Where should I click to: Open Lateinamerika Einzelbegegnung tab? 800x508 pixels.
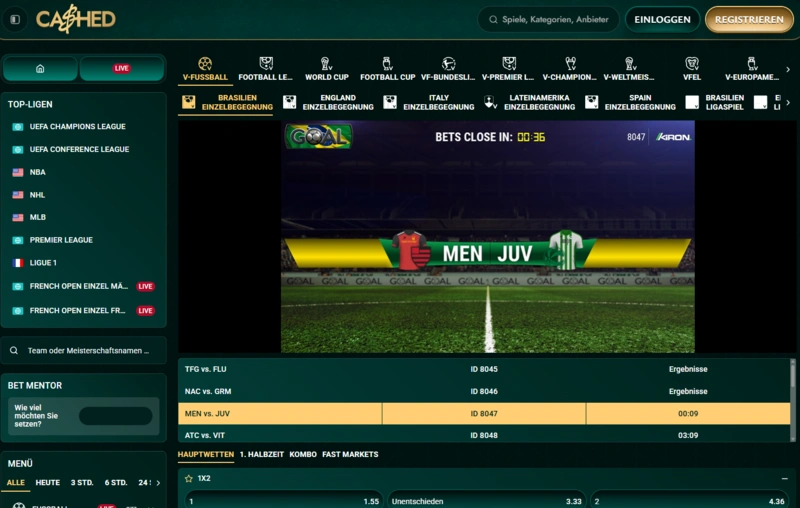[x=530, y=103]
